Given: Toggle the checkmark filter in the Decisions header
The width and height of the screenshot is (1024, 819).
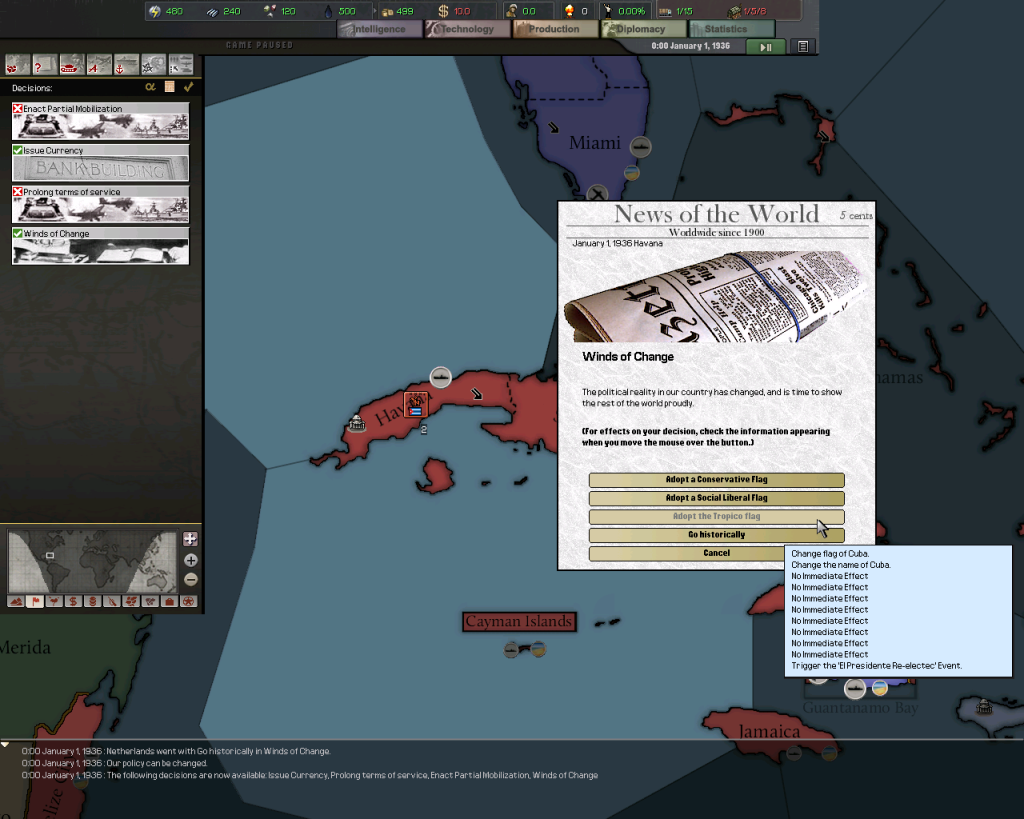Looking at the screenshot, I should tap(188, 87).
